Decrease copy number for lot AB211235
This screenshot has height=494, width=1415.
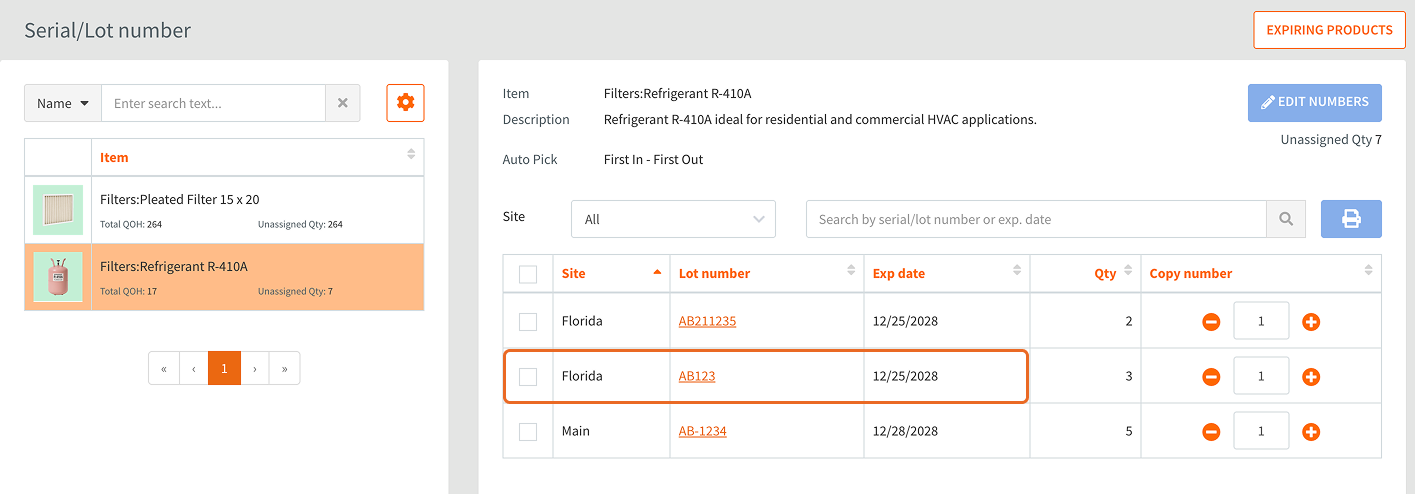point(1211,322)
